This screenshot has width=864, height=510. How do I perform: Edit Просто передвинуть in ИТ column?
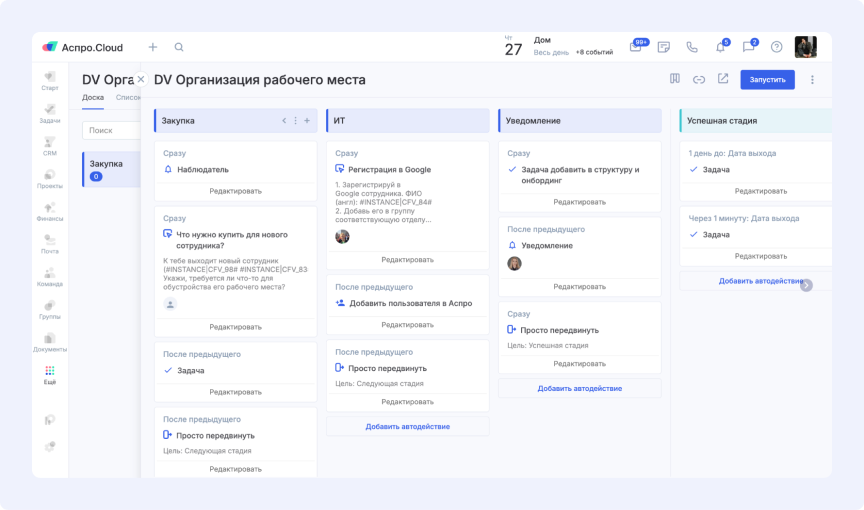(407, 402)
